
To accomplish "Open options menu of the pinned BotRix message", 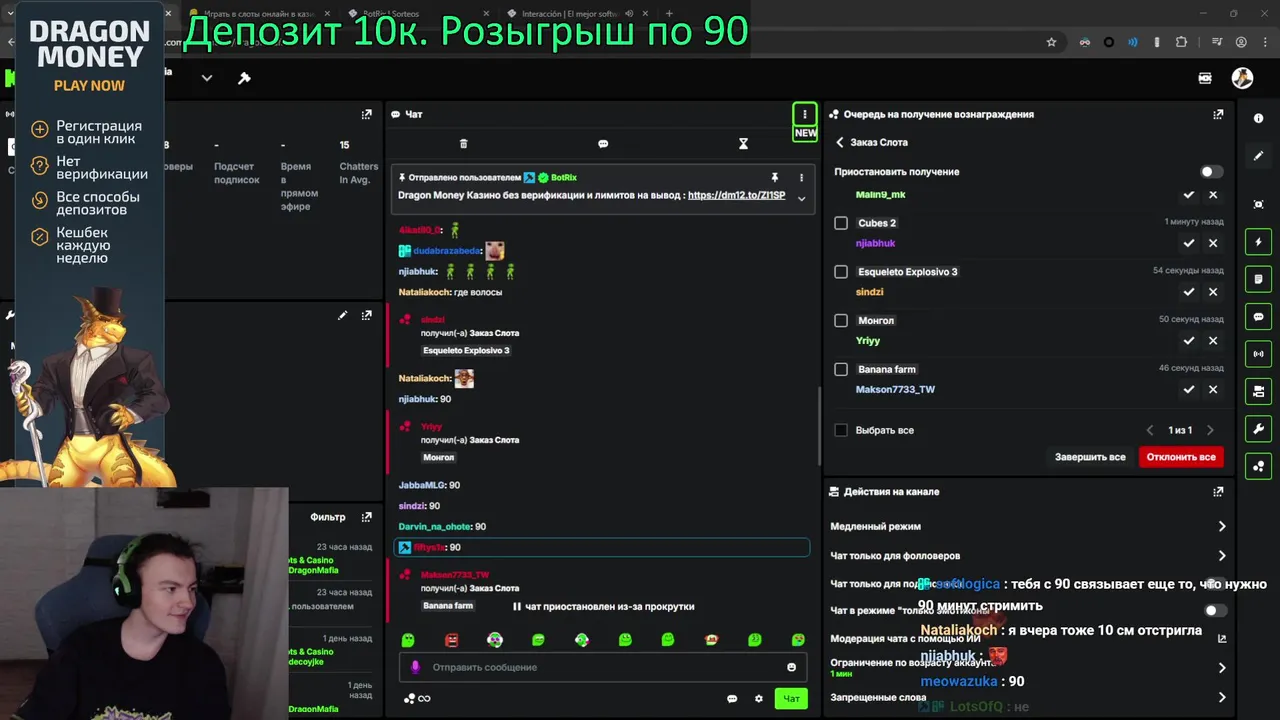I will tap(801, 177).
